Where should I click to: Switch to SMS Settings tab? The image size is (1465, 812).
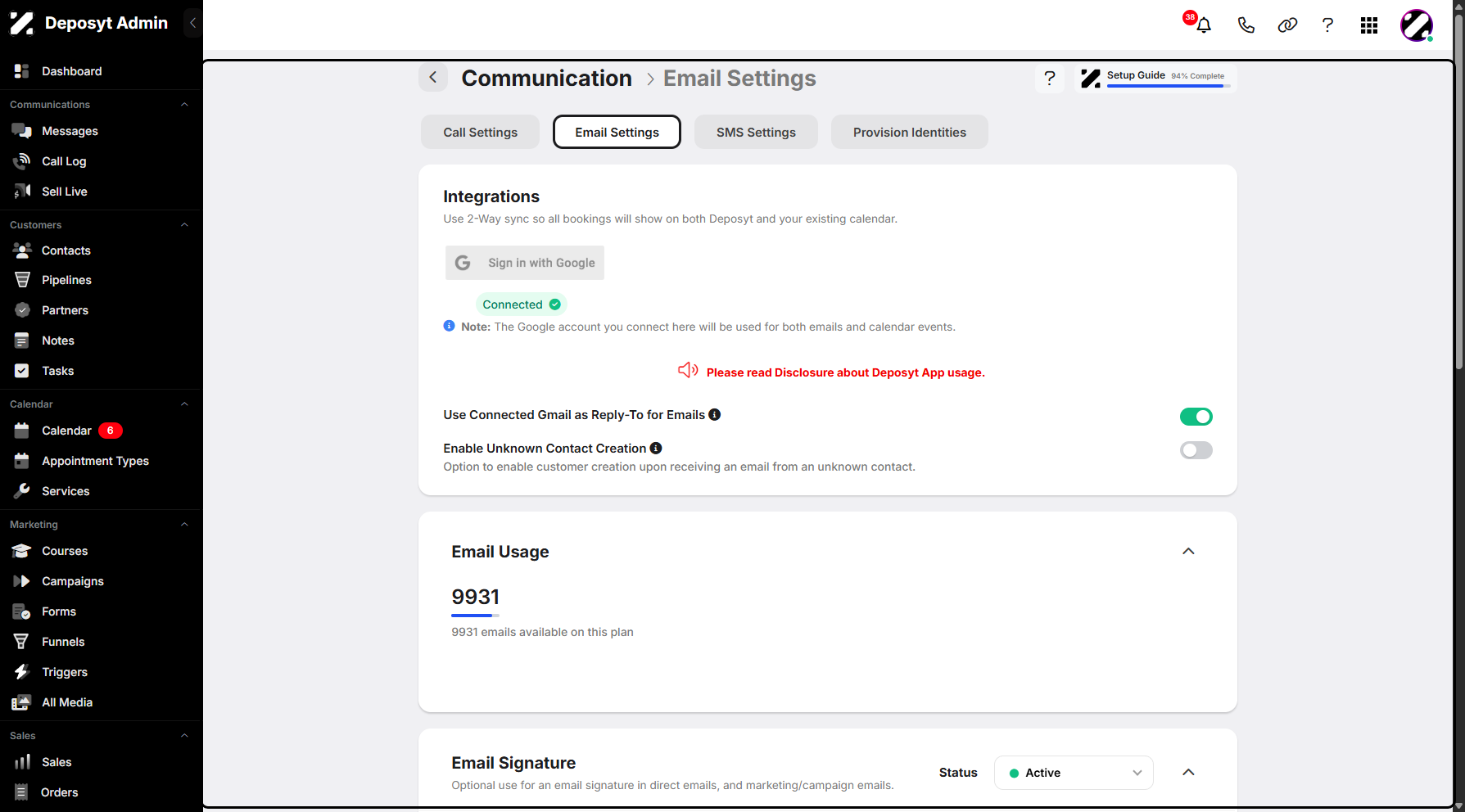coord(756,132)
